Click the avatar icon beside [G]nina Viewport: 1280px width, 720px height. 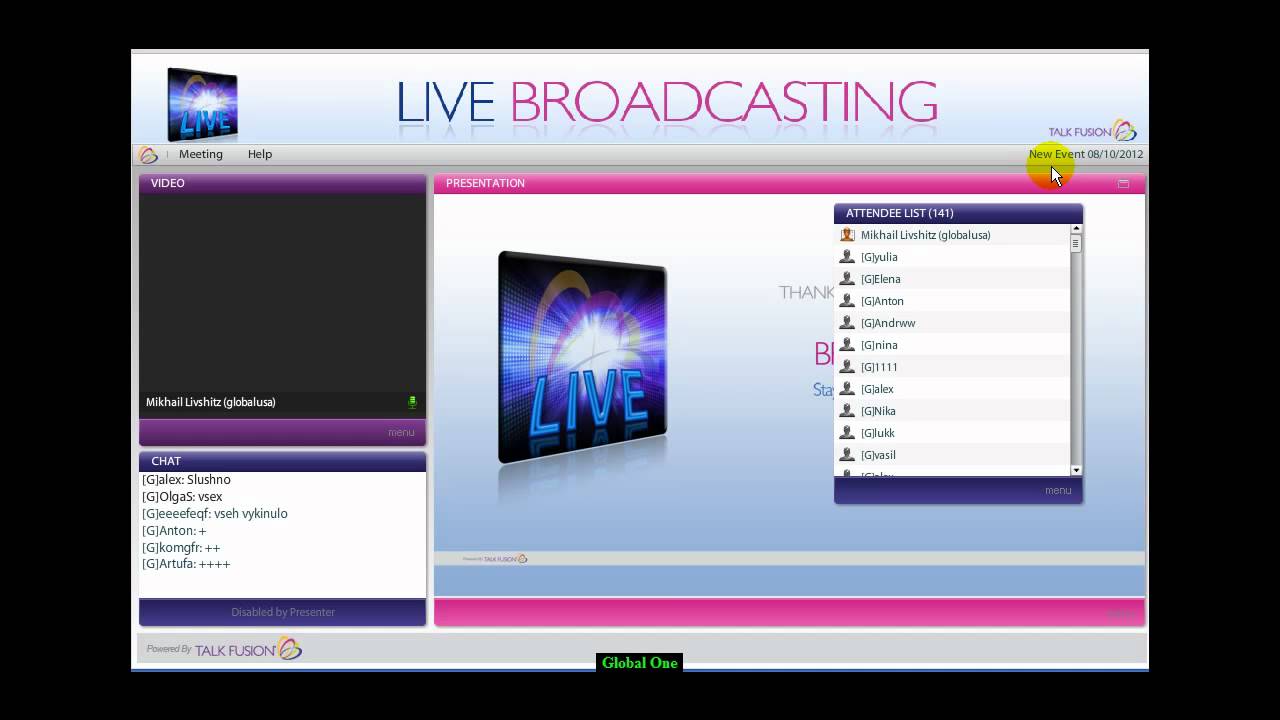[847, 345]
